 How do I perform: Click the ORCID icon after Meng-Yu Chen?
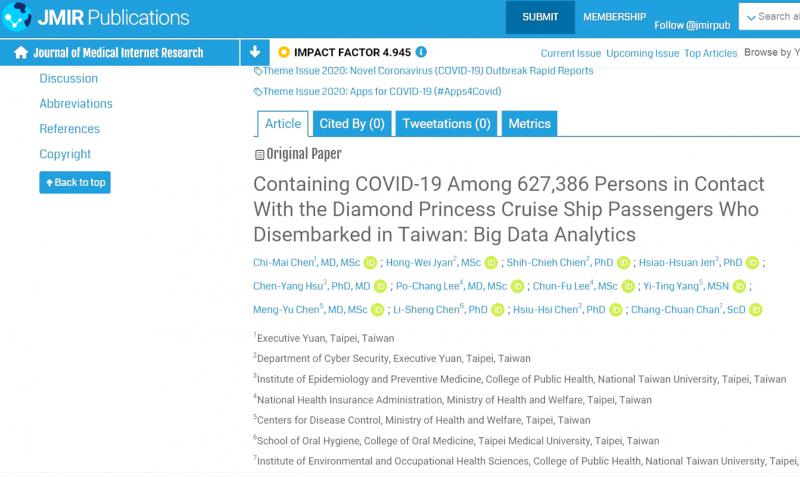377,310
